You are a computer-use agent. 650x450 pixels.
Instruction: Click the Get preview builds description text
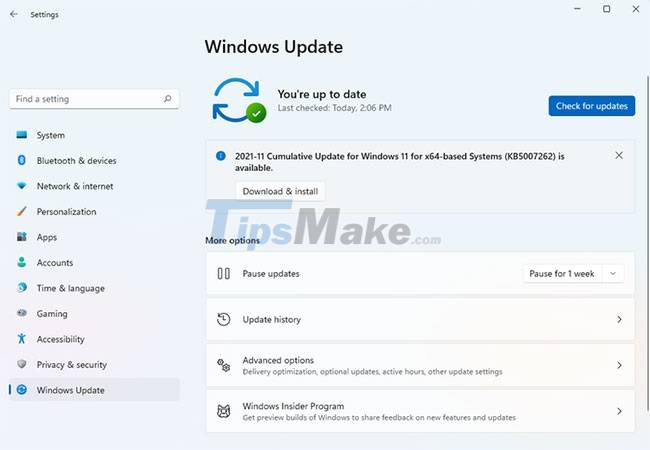click(x=379, y=417)
